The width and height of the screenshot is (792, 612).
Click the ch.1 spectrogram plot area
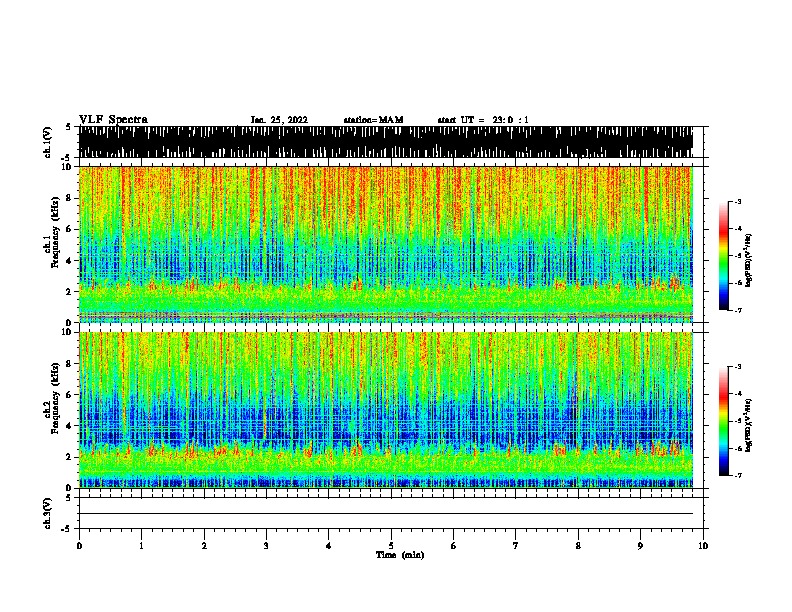386,244
